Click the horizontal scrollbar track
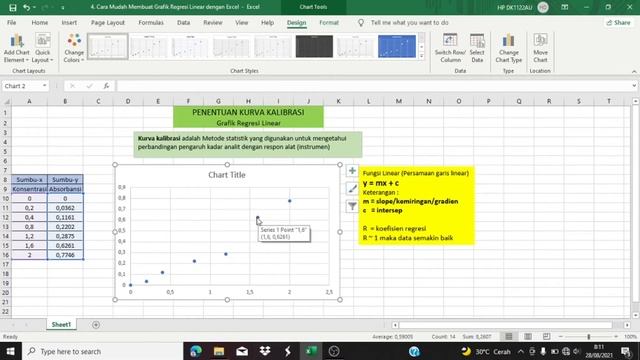640x360 pixels. click(505, 325)
